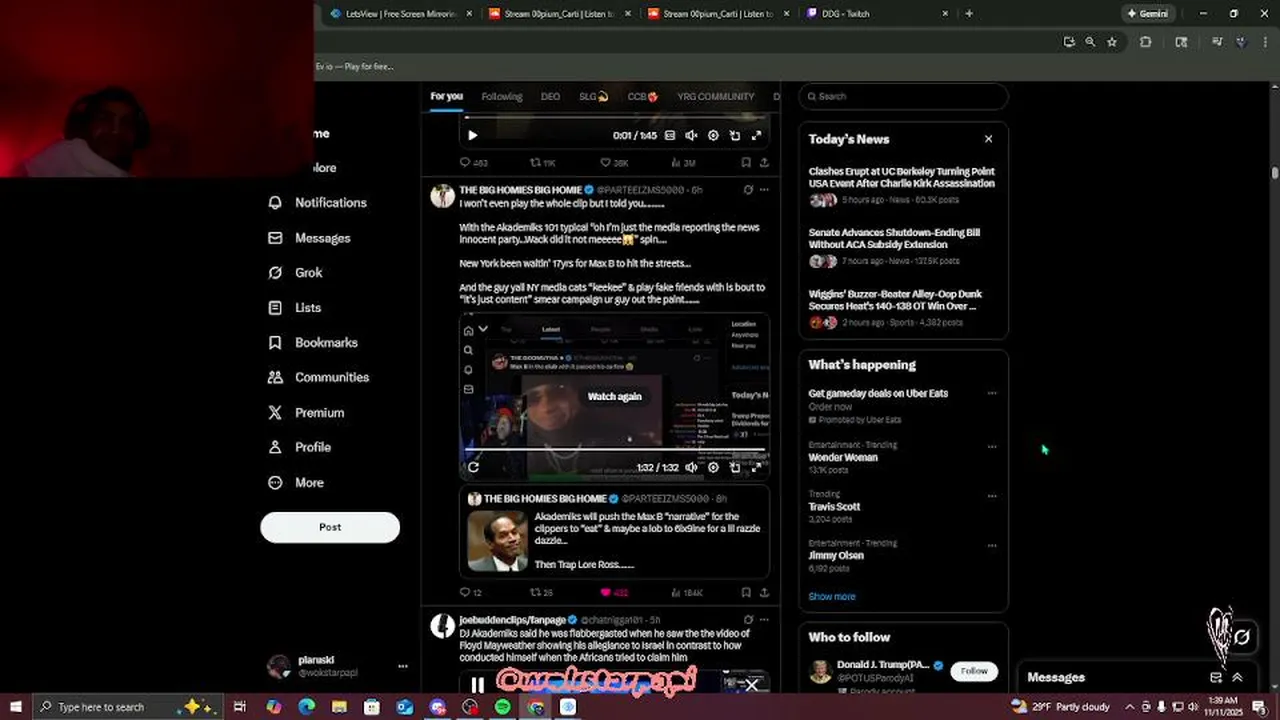Open Premium in the sidebar
The width and height of the screenshot is (1280, 720).
point(306,412)
